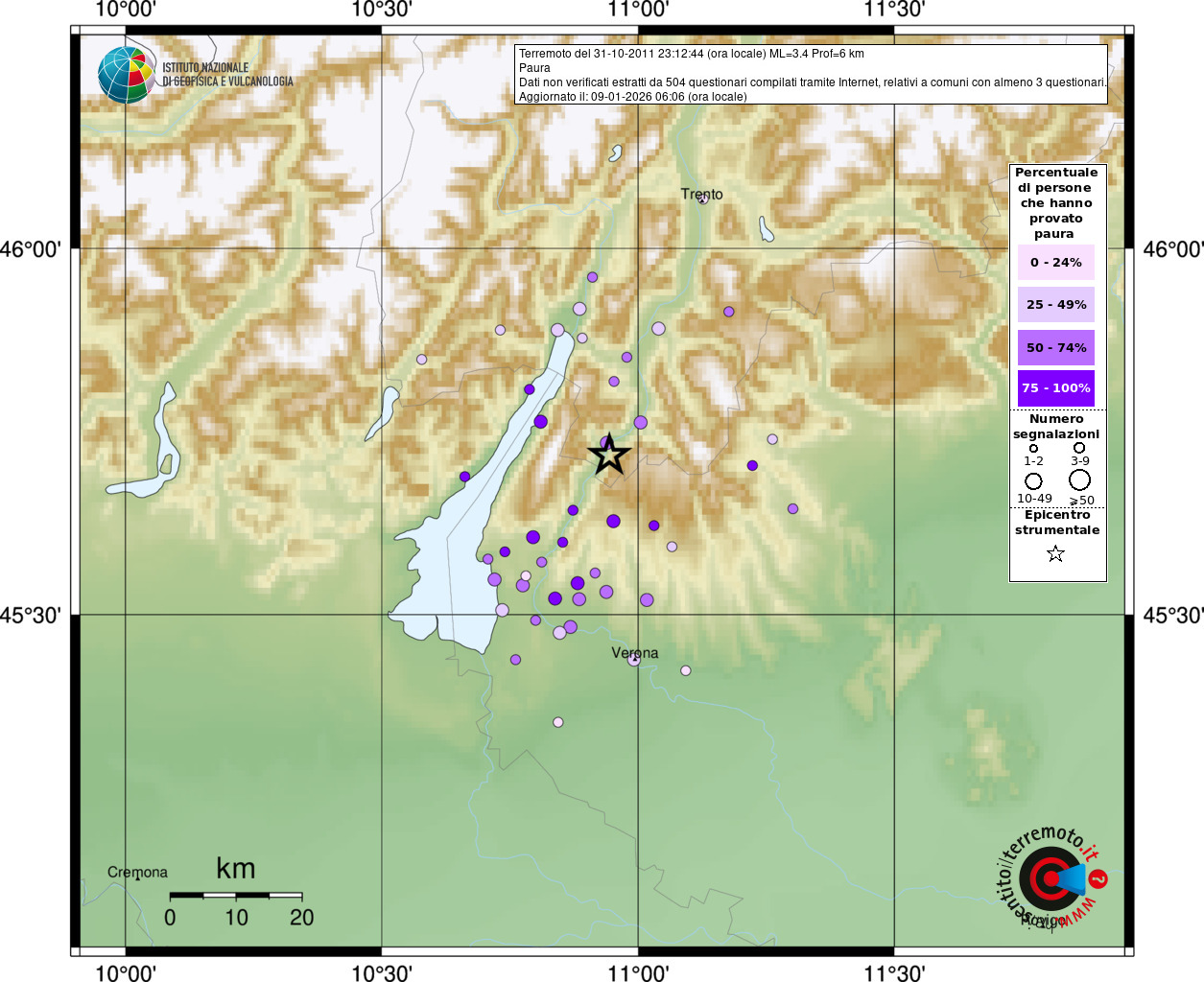The image size is (1204, 982).
Task: Click the 75 - 100% legend swatch
Action: (x=1055, y=388)
